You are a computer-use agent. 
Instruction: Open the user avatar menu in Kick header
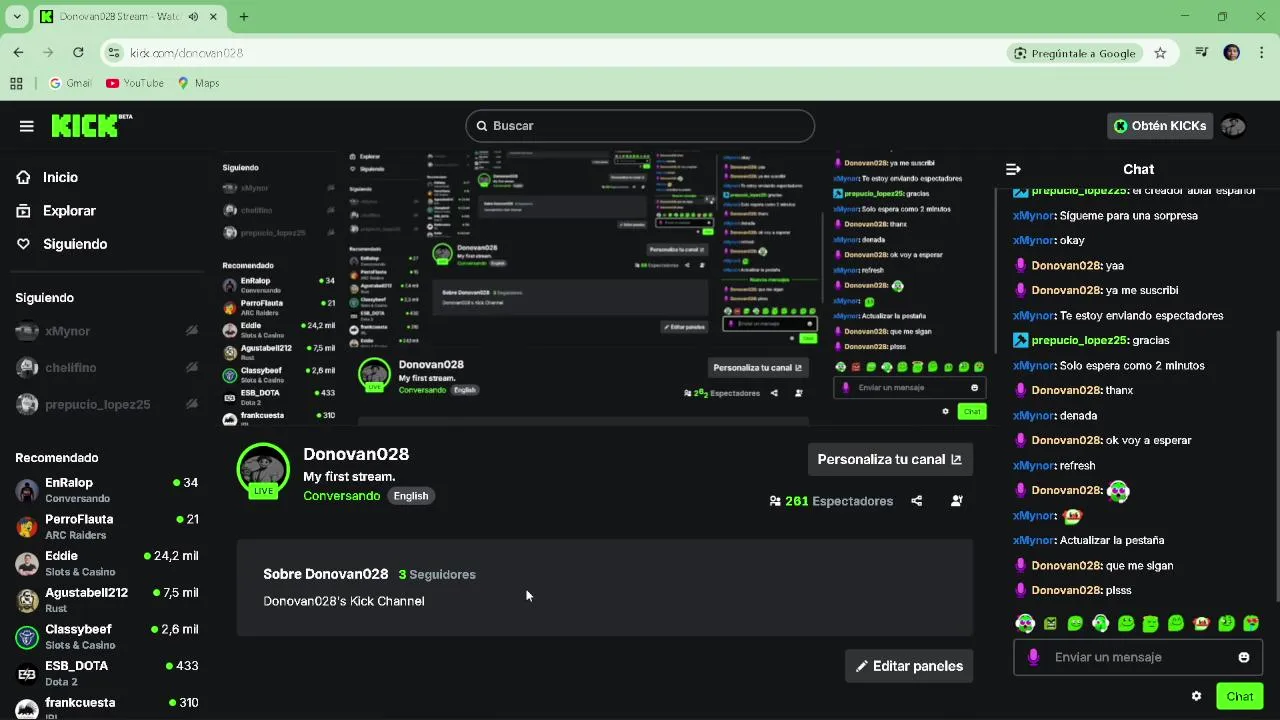click(x=1233, y=126)
